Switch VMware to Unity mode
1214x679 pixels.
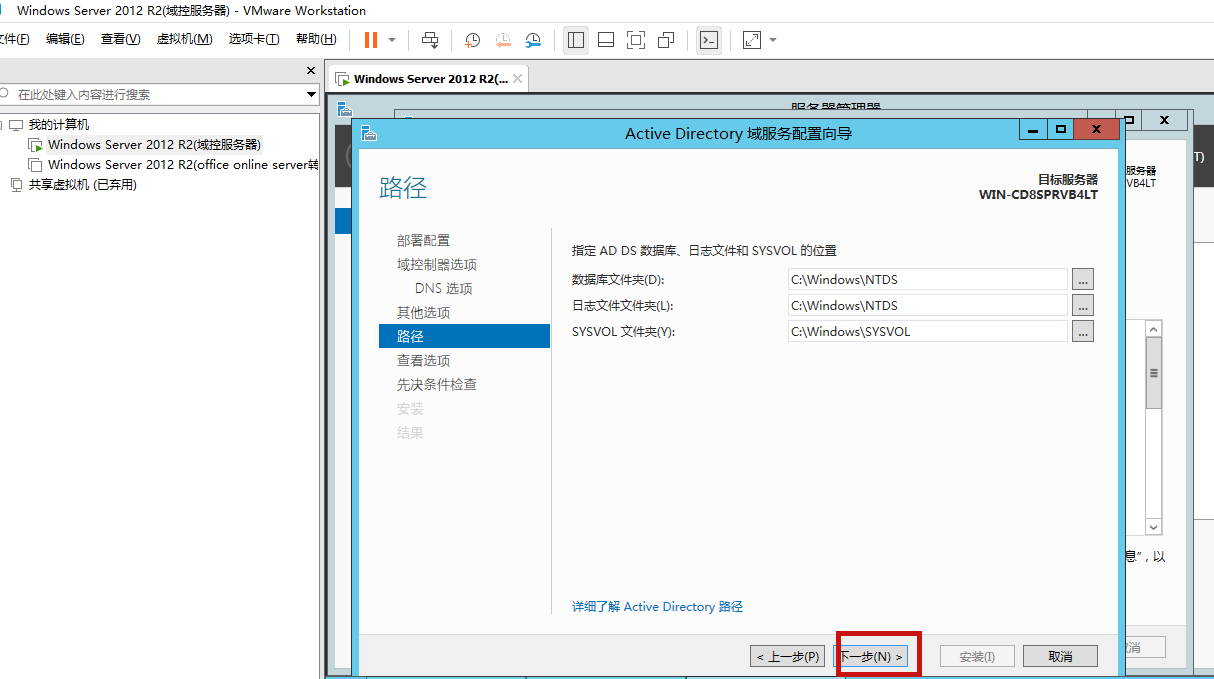pyautogui.click(x=667, y=40)
